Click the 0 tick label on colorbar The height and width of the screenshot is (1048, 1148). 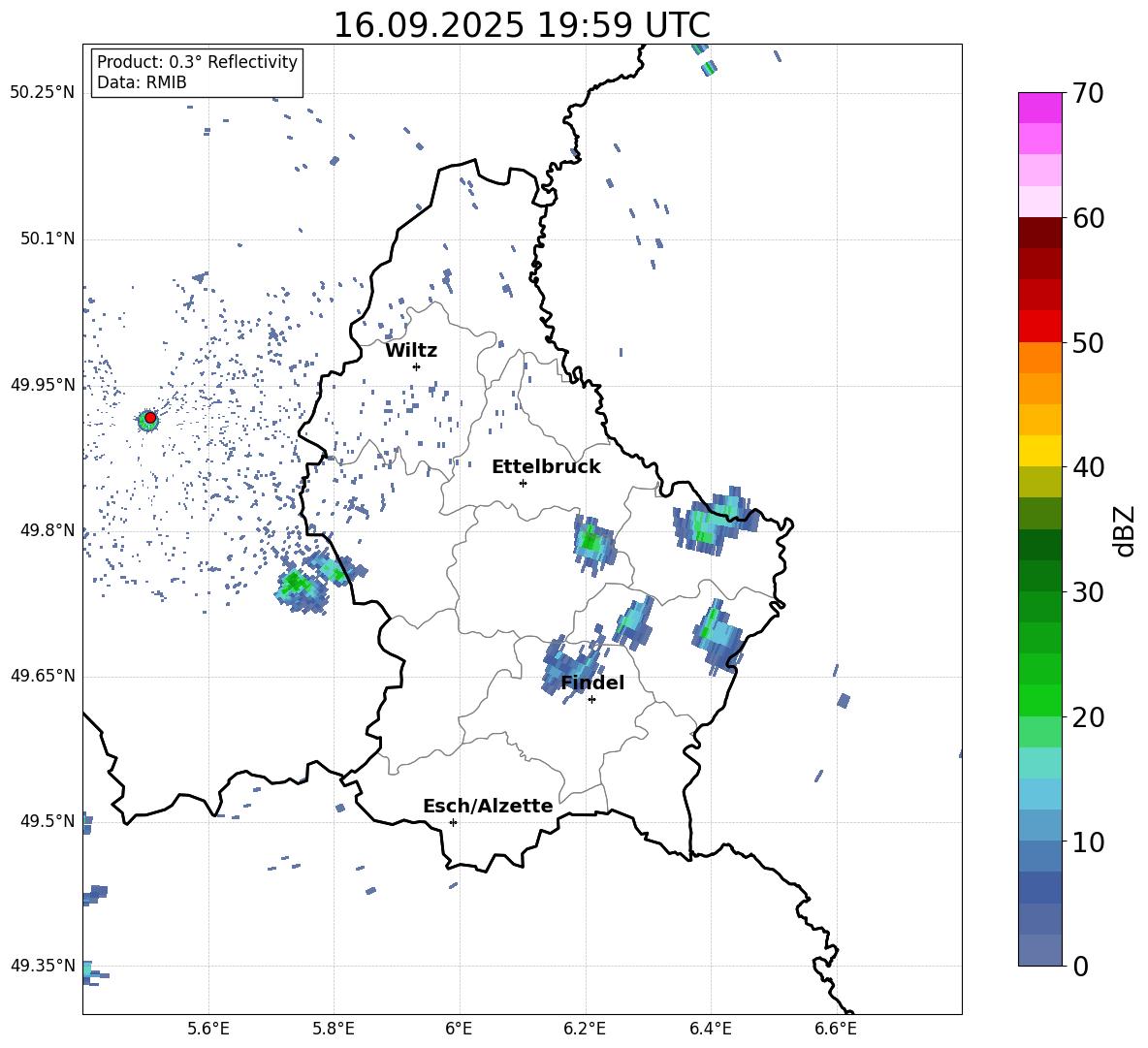(x=1080, y=966)
